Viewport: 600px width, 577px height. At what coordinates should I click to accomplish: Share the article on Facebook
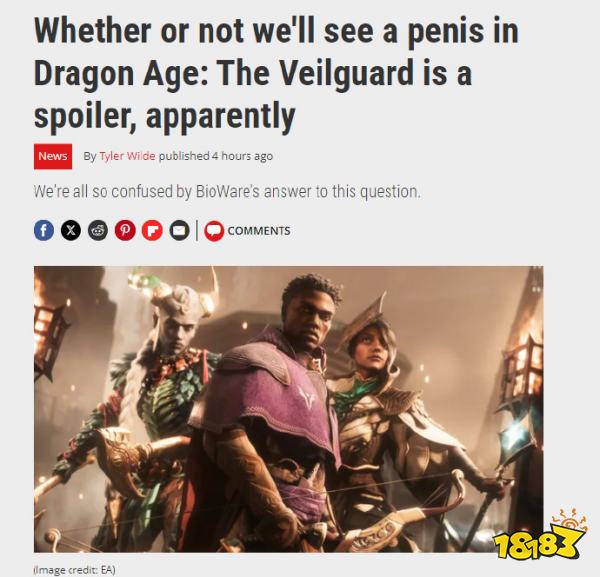click(44, 230)
